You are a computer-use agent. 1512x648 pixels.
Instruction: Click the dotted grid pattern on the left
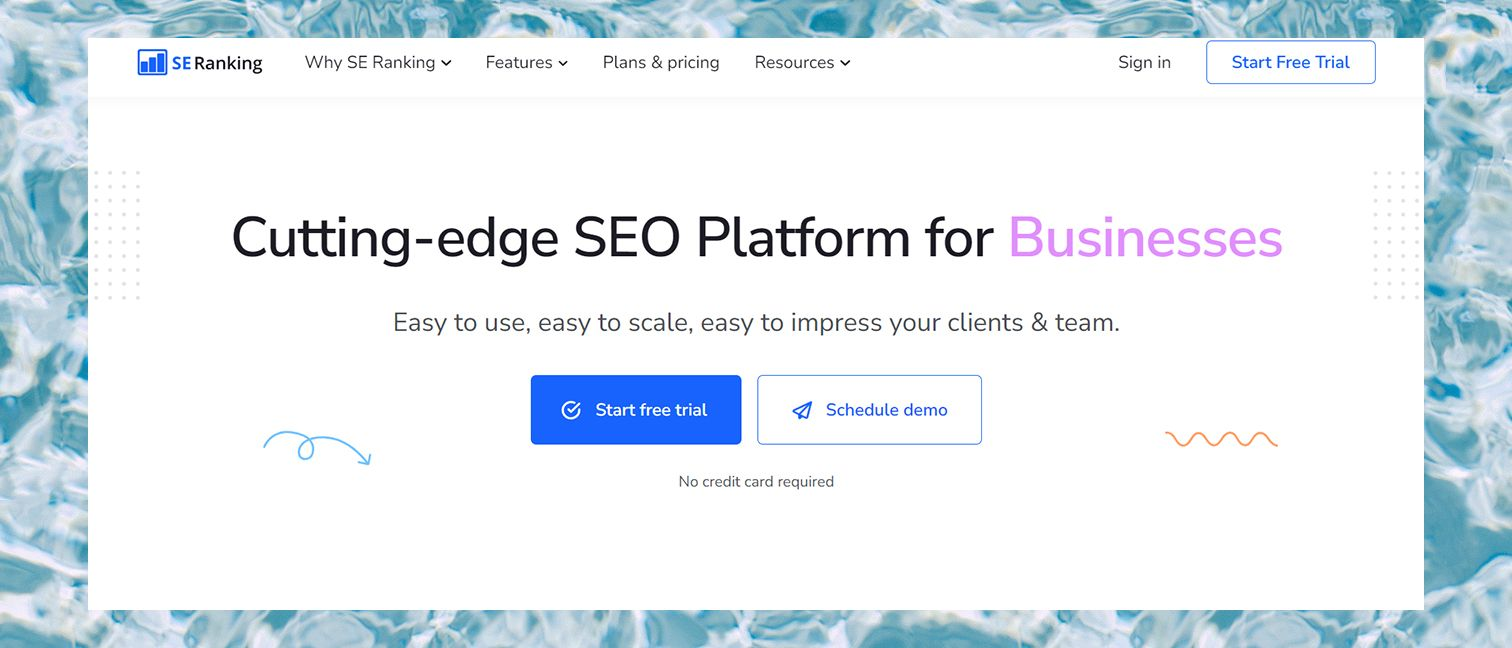117,235
